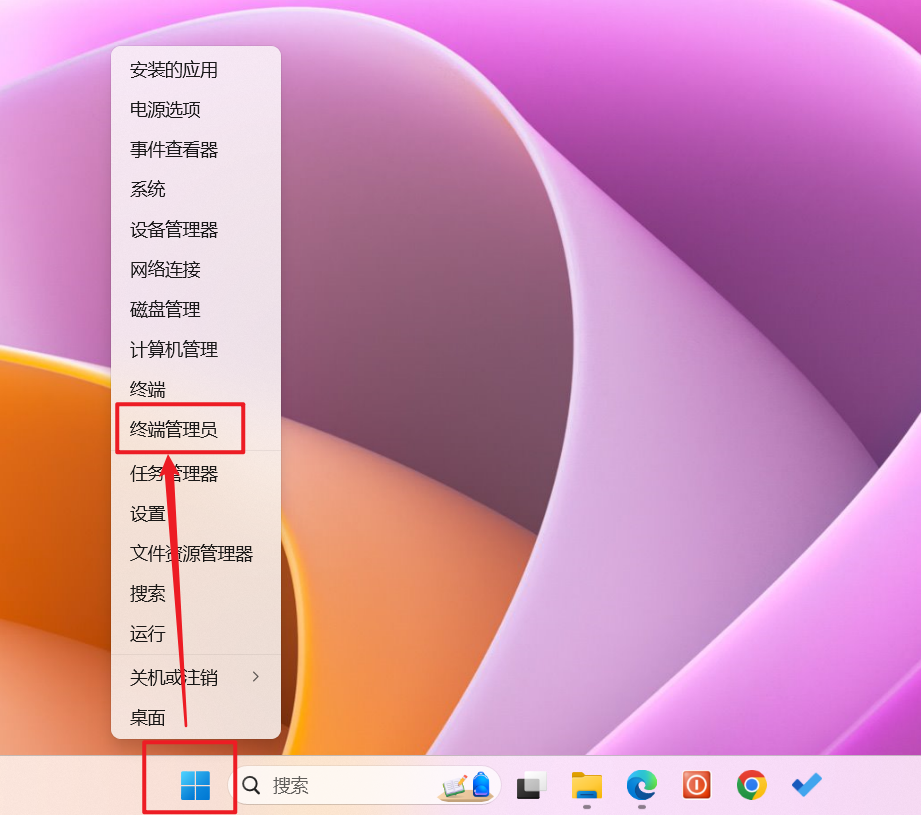Image resolution: width=921 pixels, height=815 pixels.
Task: Open Task View from the taskbar
Action: [532, 785]
